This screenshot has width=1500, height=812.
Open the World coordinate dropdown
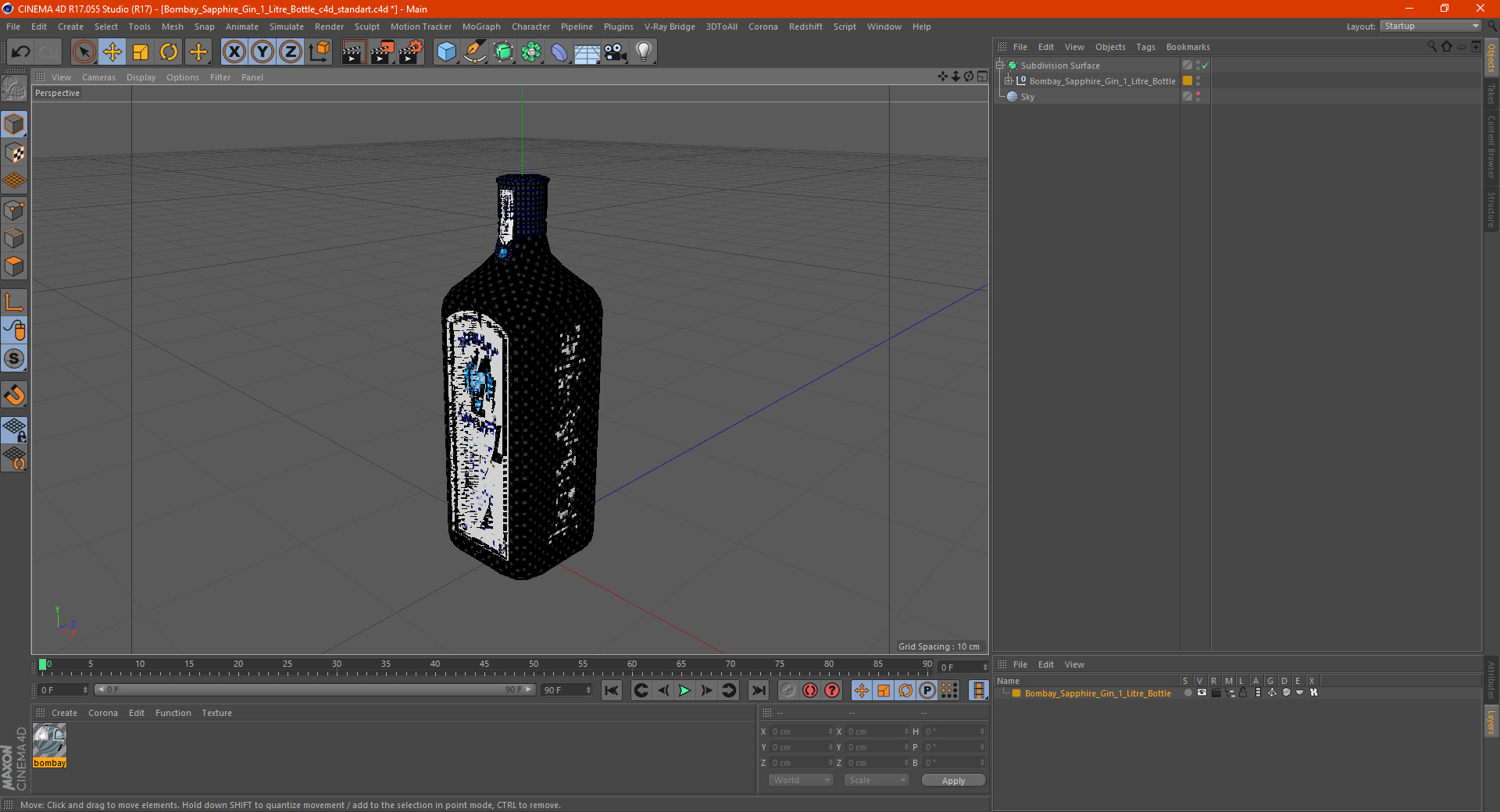pos(801,780)
